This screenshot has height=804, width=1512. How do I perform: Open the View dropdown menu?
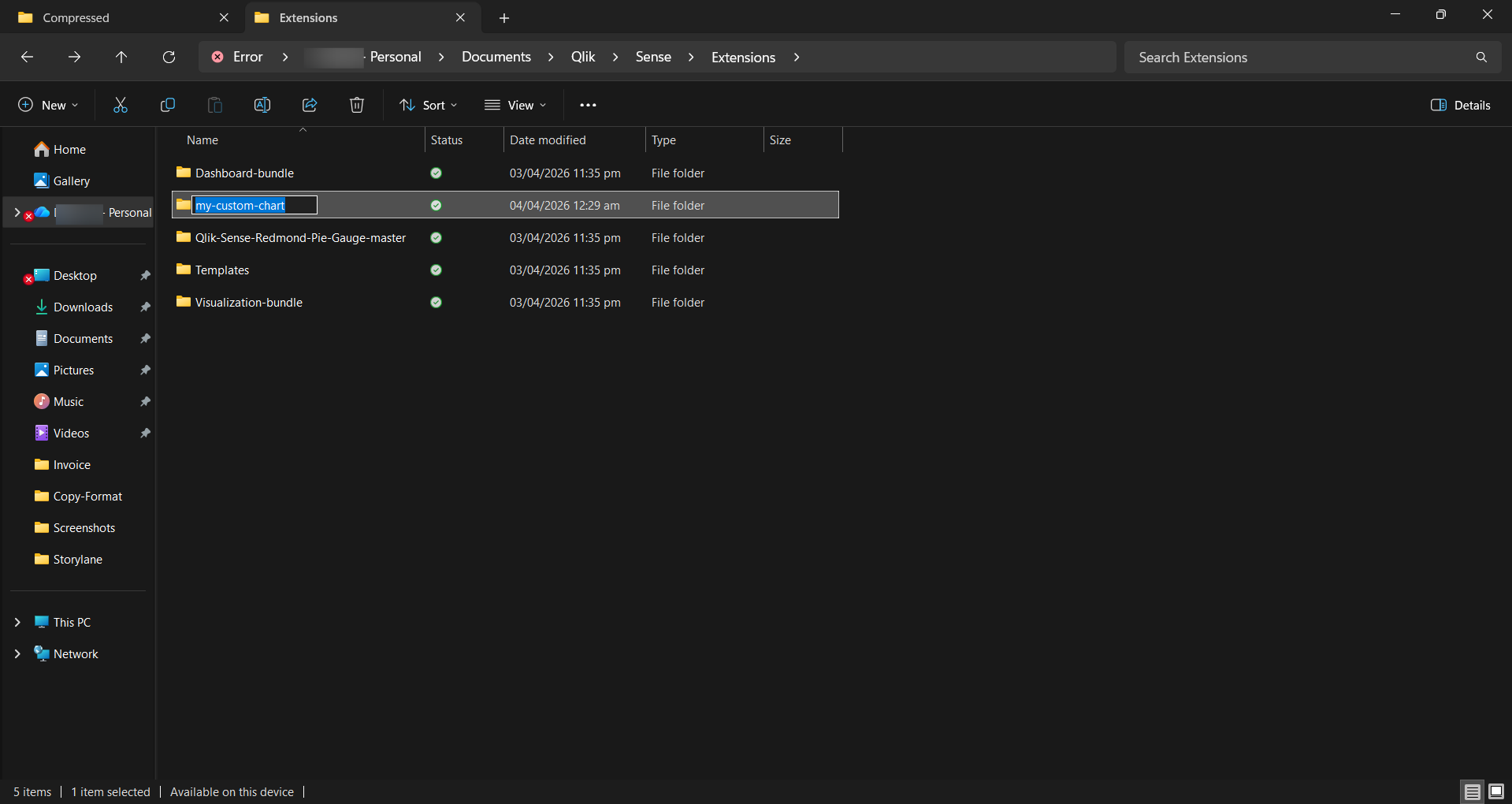515,105
